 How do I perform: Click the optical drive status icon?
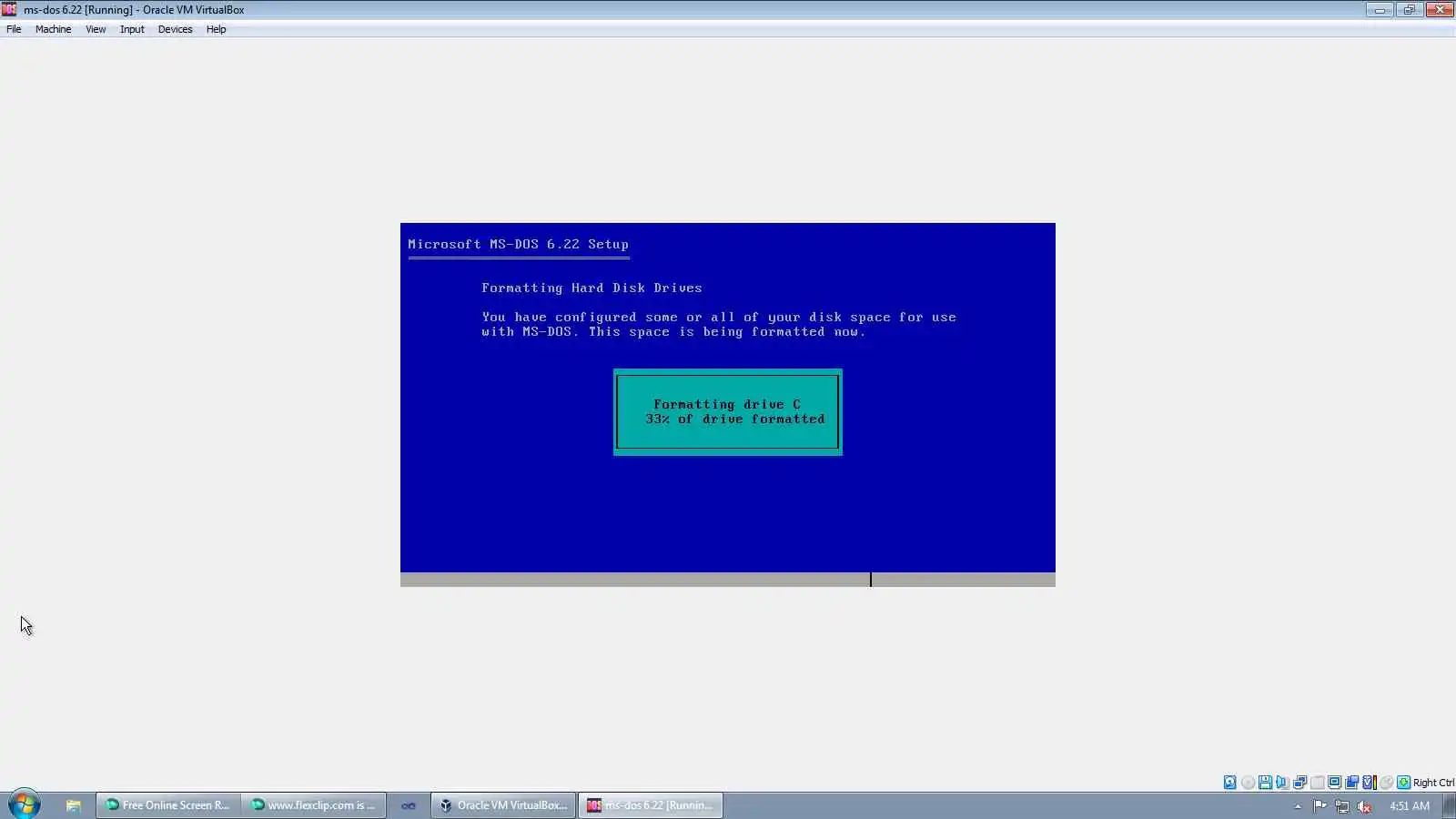coord(1248,783)
